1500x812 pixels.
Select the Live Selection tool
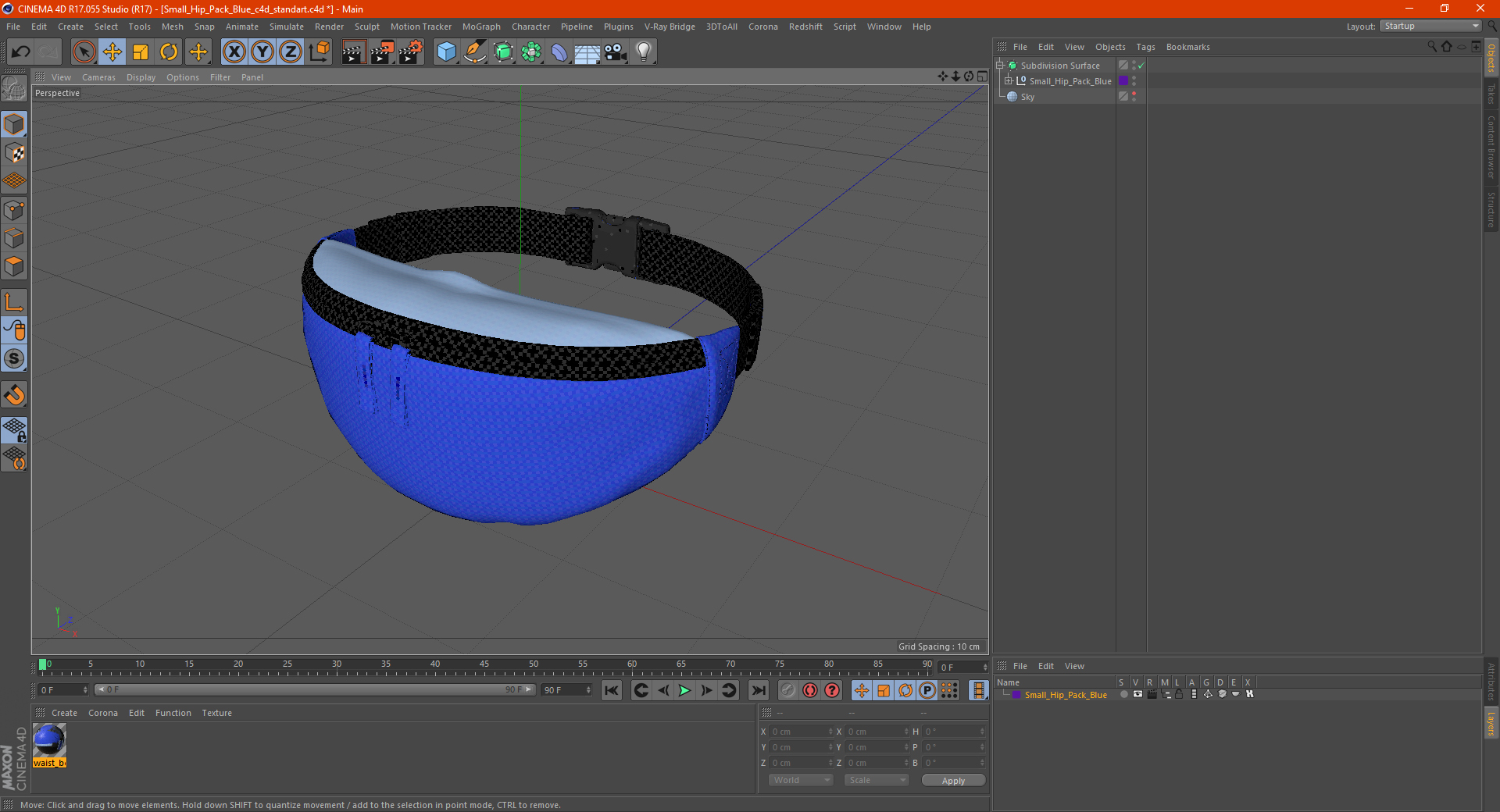point(84,52)
